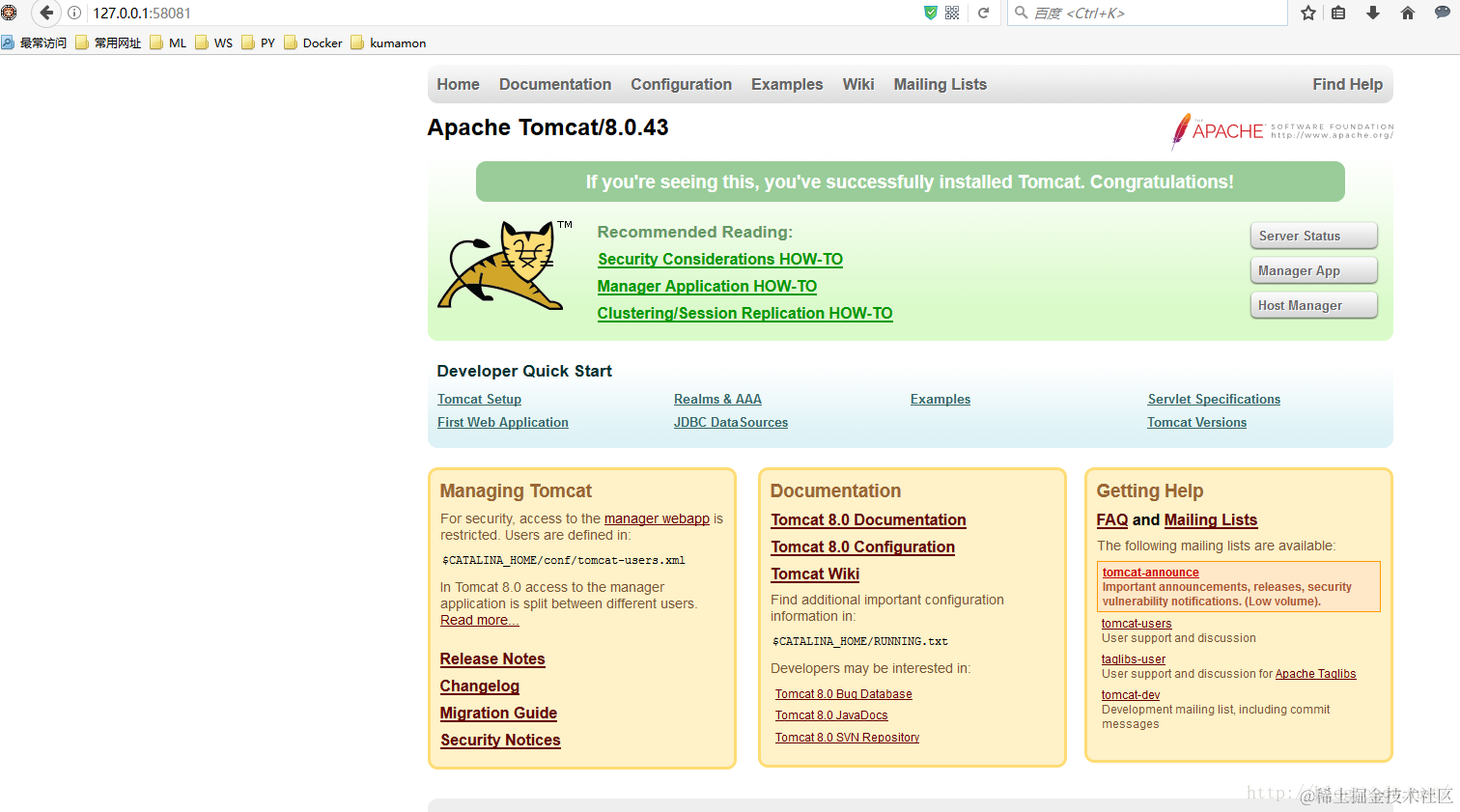Open FAQ link in Getting Help
This screenshot has height=812, width=1460.
[1112, 519]
